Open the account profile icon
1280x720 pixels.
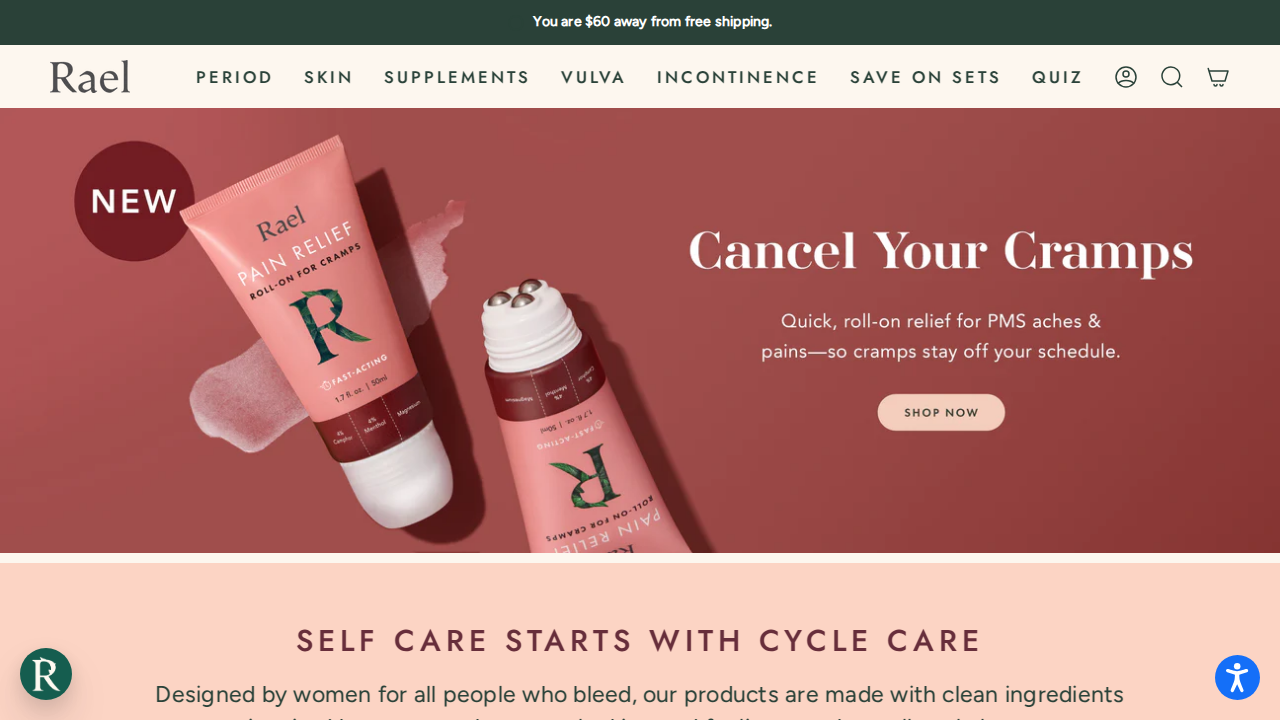pos(1126,77)
